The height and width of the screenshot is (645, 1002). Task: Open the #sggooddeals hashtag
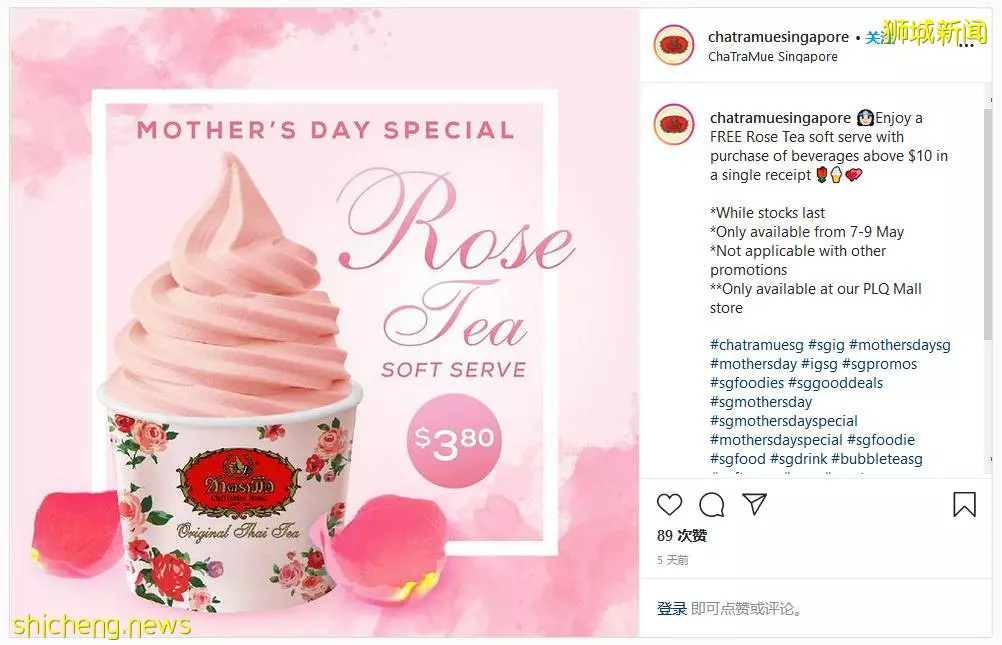(836, 383)
